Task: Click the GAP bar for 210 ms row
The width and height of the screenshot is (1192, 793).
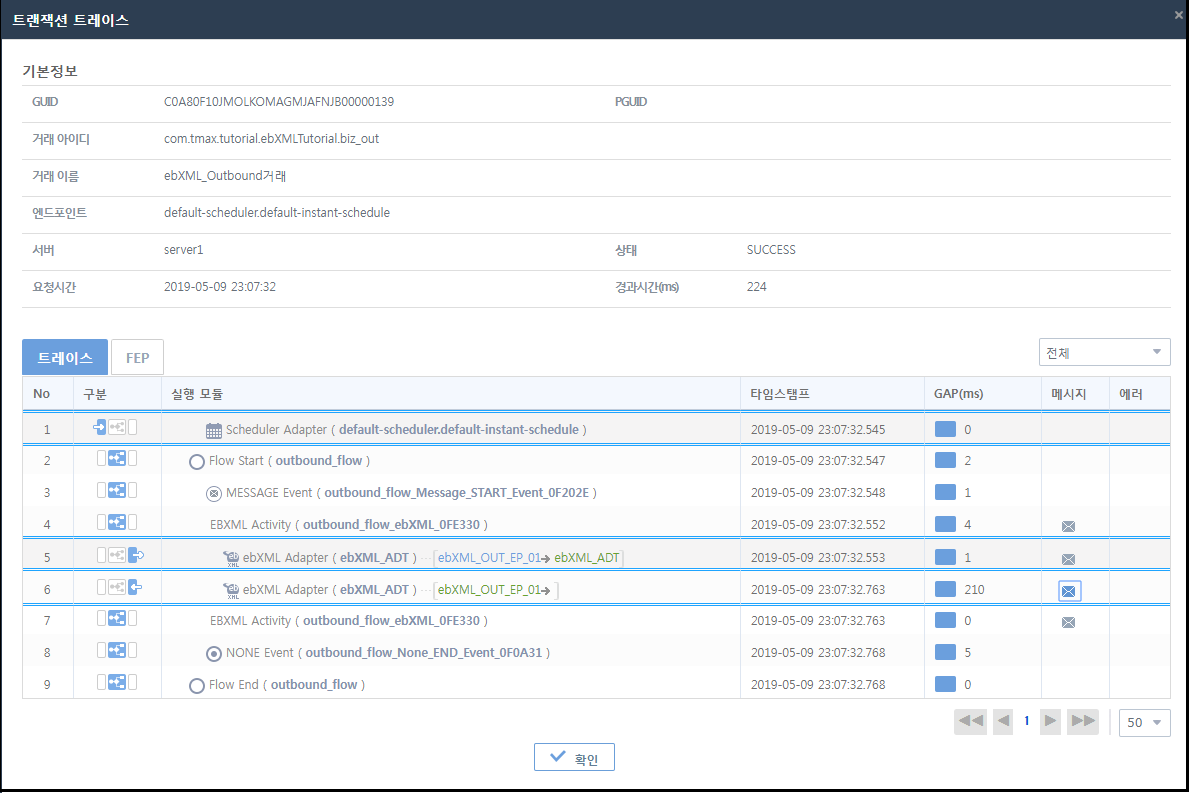Action: pyautogui.click(x=945, y=589)
